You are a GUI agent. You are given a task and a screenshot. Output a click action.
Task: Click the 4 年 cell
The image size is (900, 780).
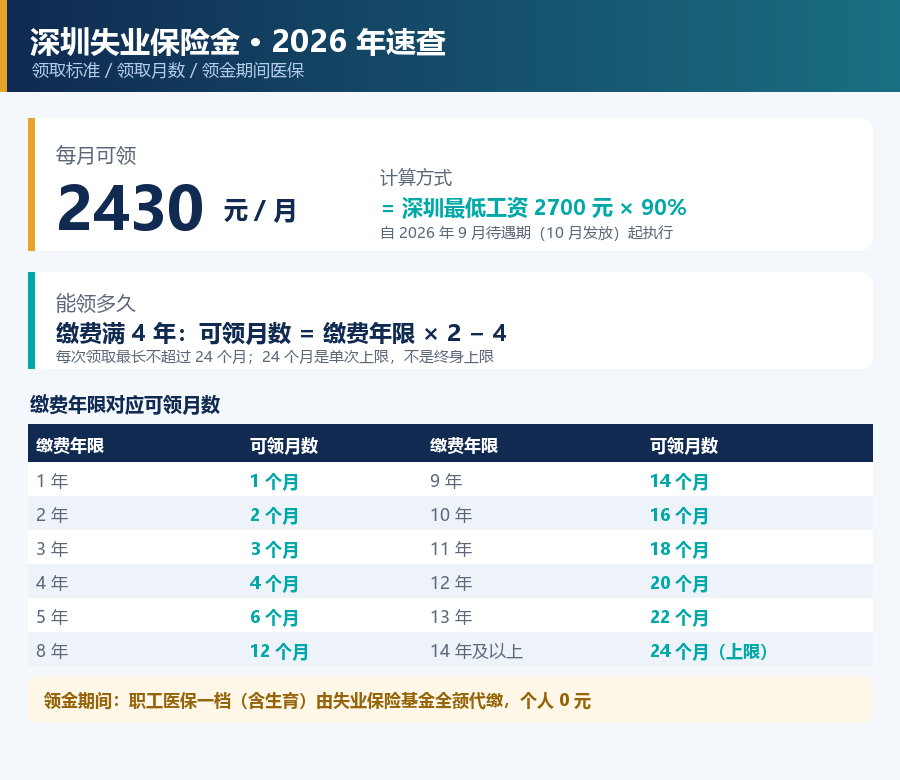[x=52, y=583]
